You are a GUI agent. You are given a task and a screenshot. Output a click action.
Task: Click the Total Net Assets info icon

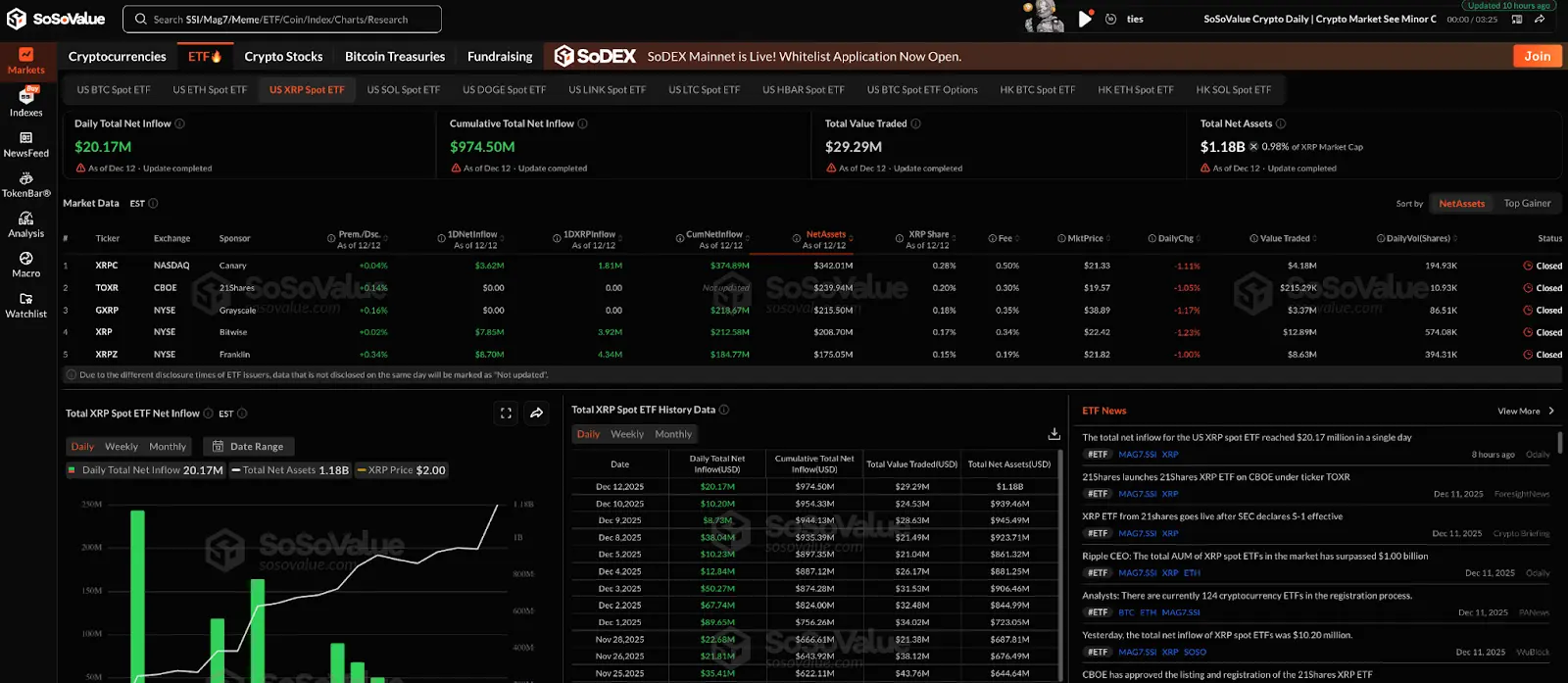[x=1281, y=123]
